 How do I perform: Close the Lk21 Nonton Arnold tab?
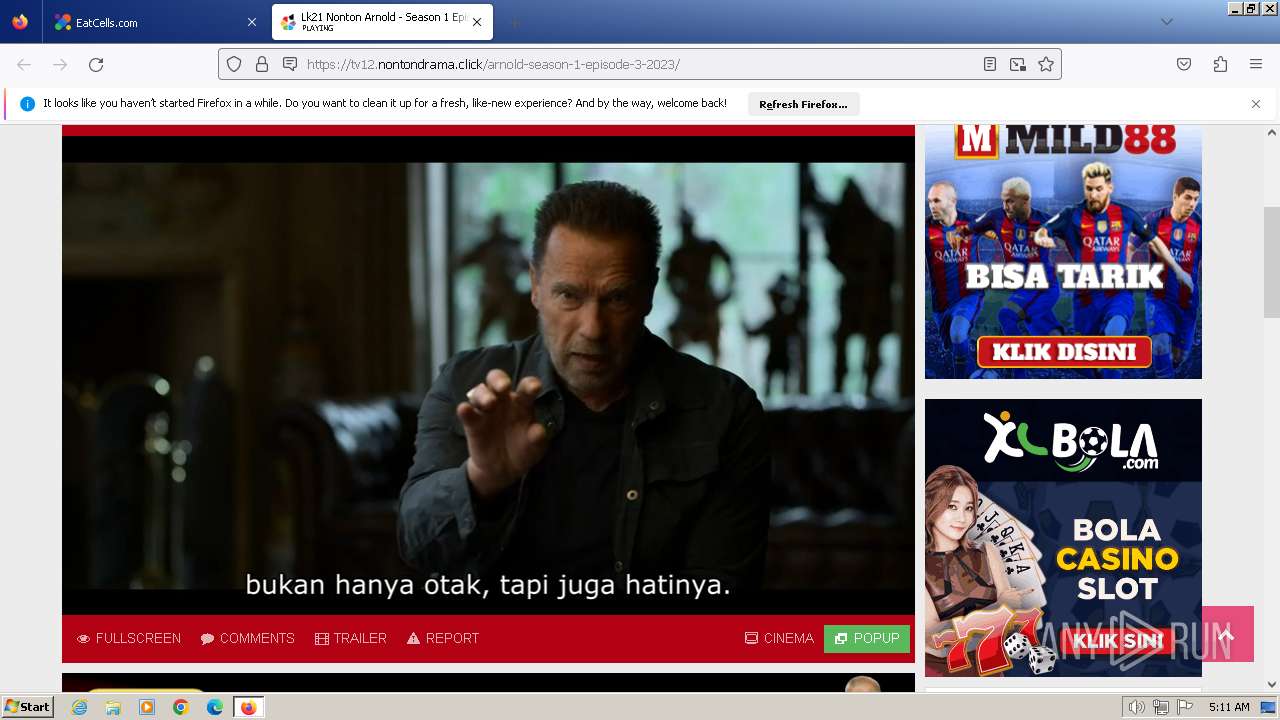click(477, 22)
